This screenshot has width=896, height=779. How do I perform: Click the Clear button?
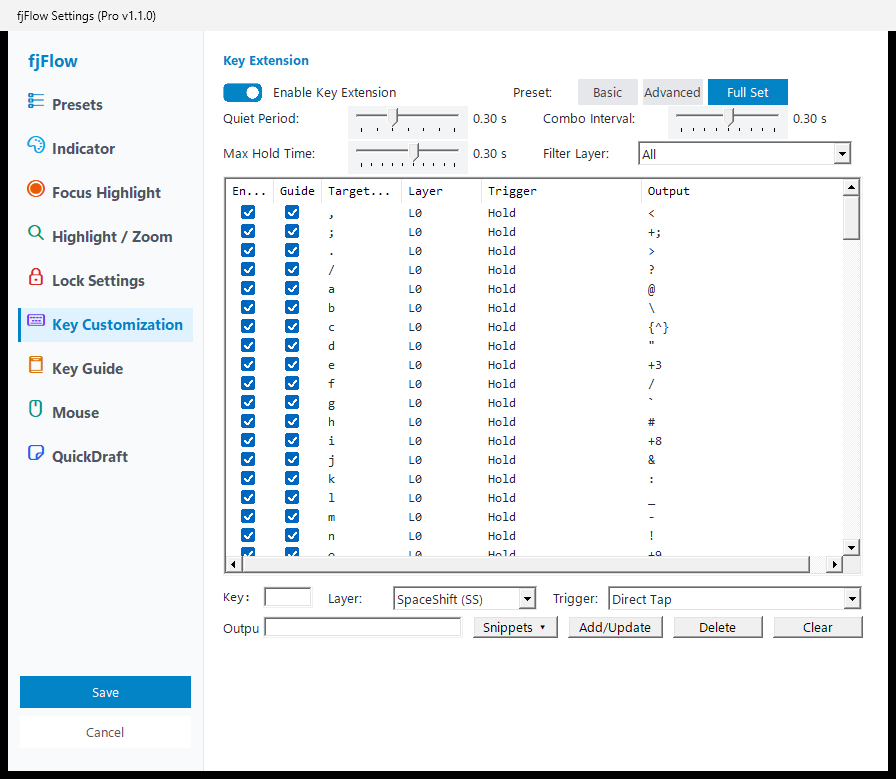coord(817,628)
